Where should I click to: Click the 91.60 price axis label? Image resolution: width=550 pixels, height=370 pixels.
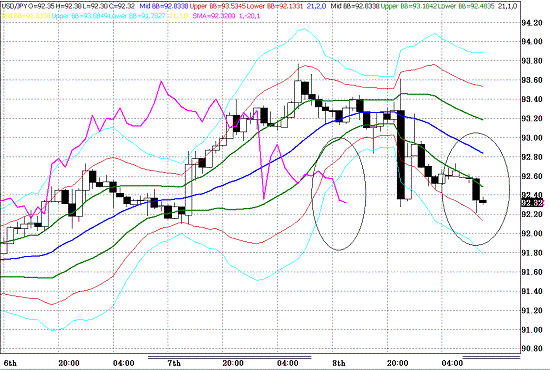click(532, 272)
